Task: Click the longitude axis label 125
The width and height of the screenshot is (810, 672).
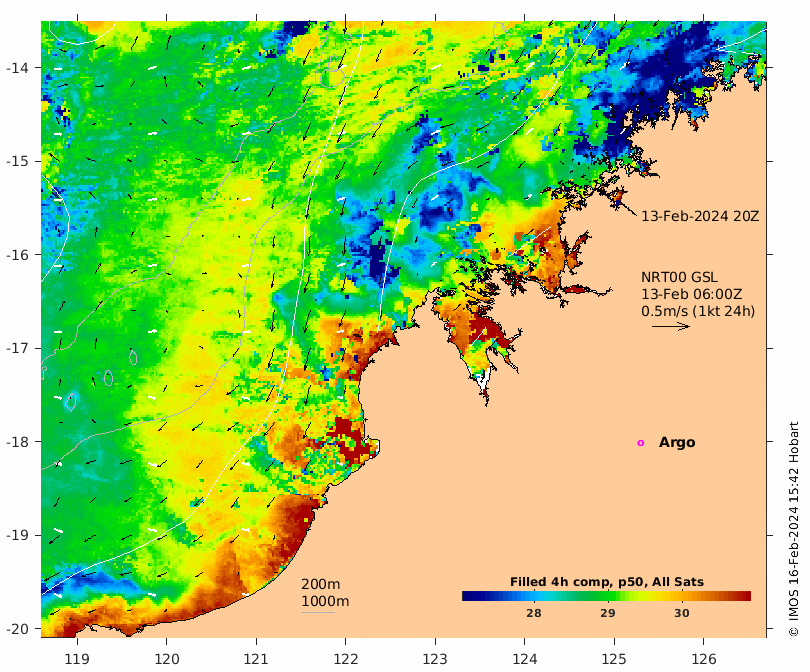Action: tap(614, 659)
